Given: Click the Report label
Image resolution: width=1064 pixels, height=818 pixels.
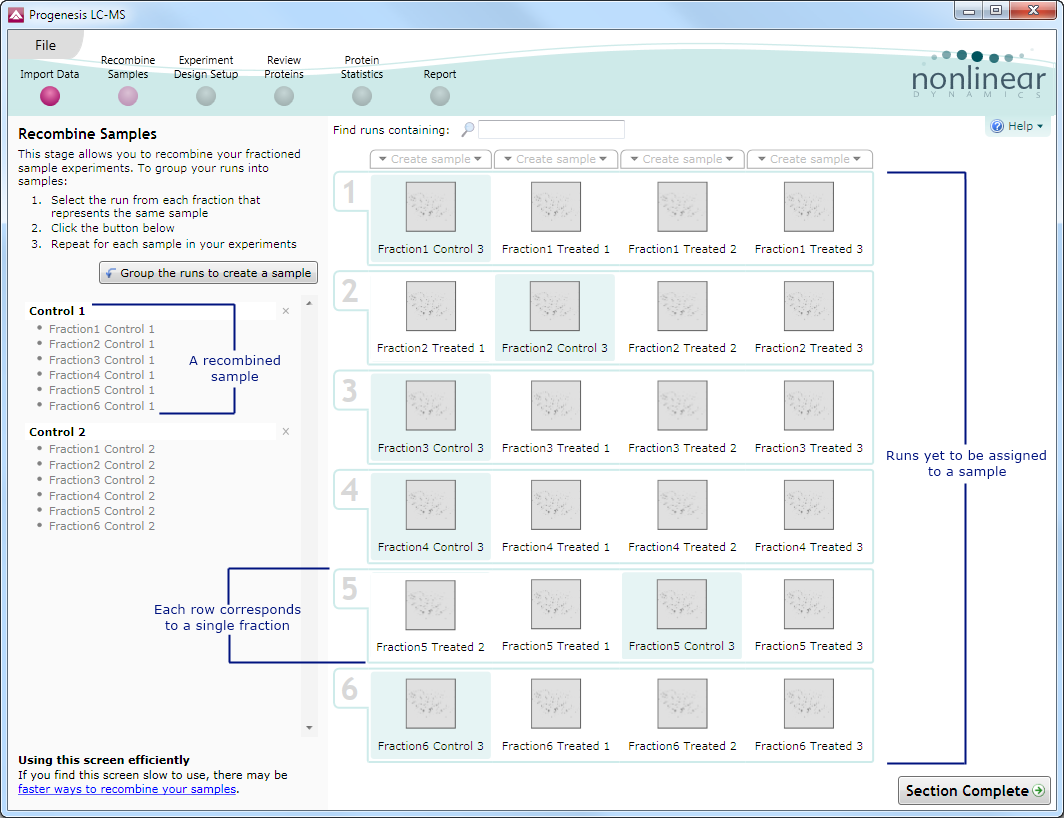Looking at the screenshot, I should point(440,74).
